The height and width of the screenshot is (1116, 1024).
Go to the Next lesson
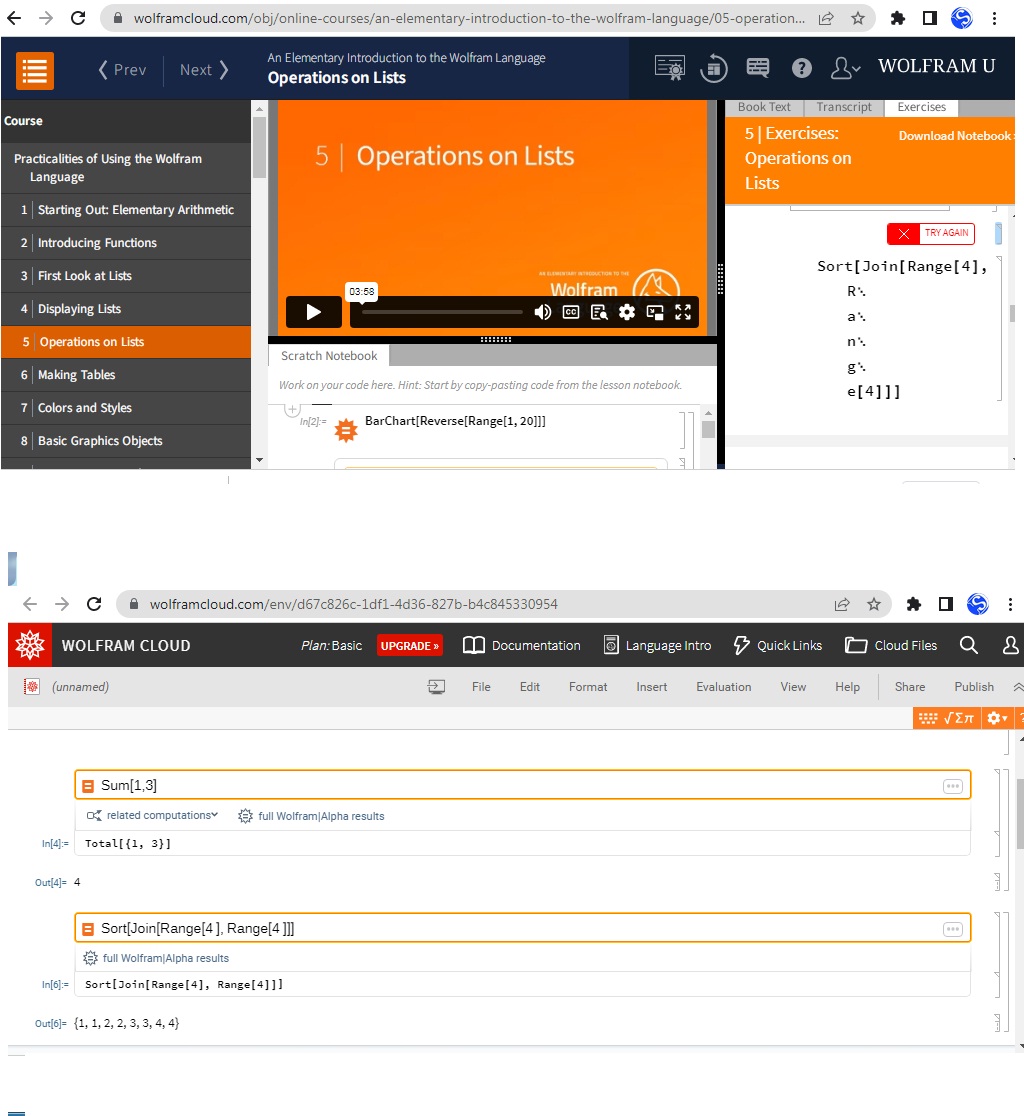click(204, 70)
